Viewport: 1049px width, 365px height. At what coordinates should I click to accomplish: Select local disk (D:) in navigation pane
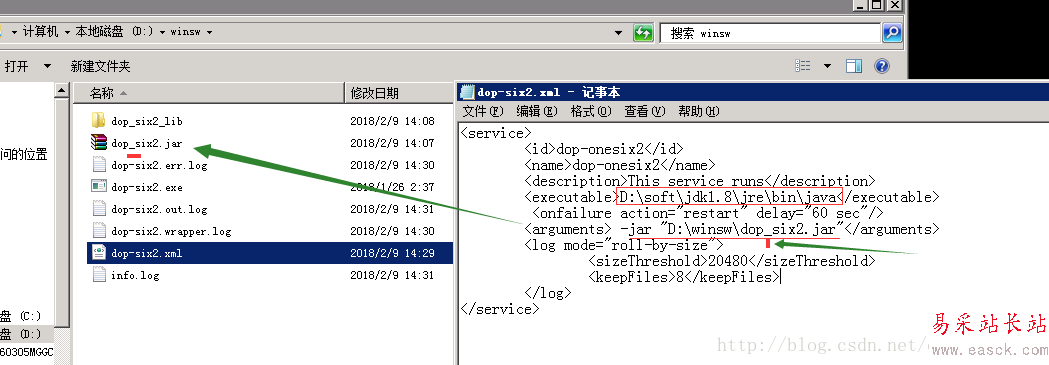pyautogui.click(x=21, y=334)
